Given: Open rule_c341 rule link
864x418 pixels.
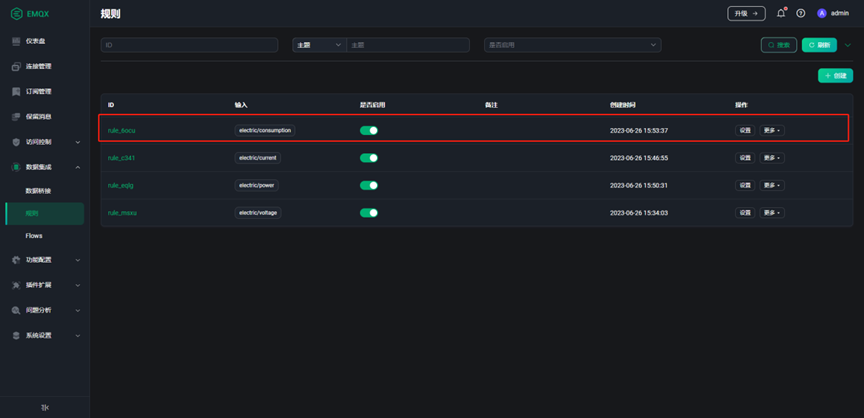Looking at the screenshot, I should [x=121, y=158].
